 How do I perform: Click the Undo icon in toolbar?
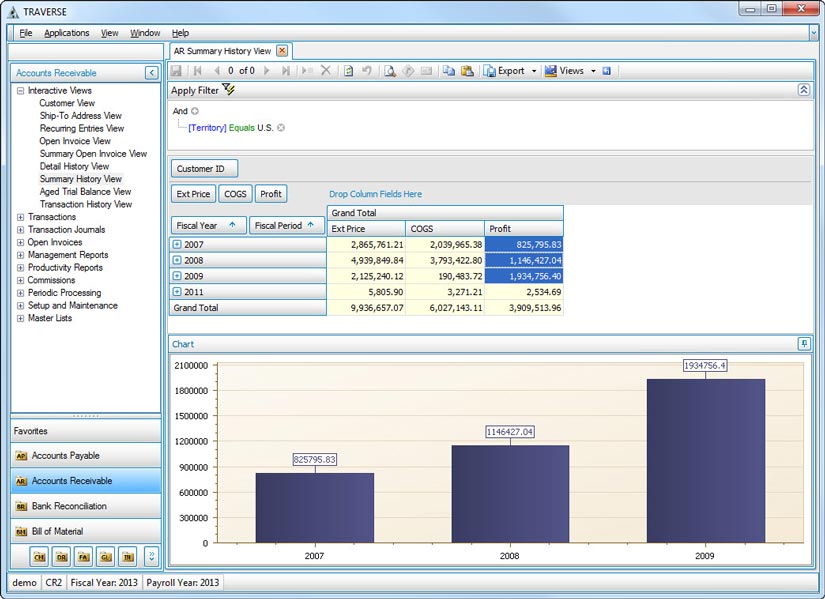pyautogui.click(x=367, y=71)
